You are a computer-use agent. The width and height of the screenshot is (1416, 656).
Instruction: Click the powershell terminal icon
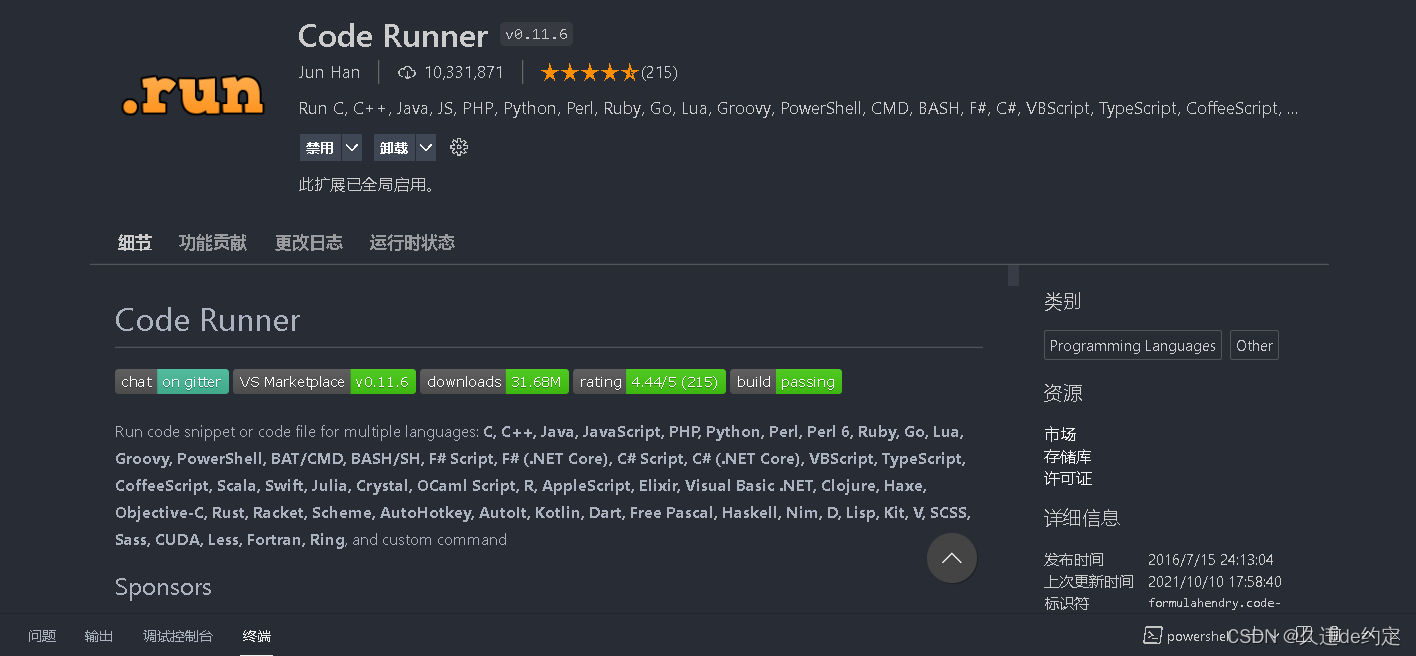click(x=1153, y=636)
